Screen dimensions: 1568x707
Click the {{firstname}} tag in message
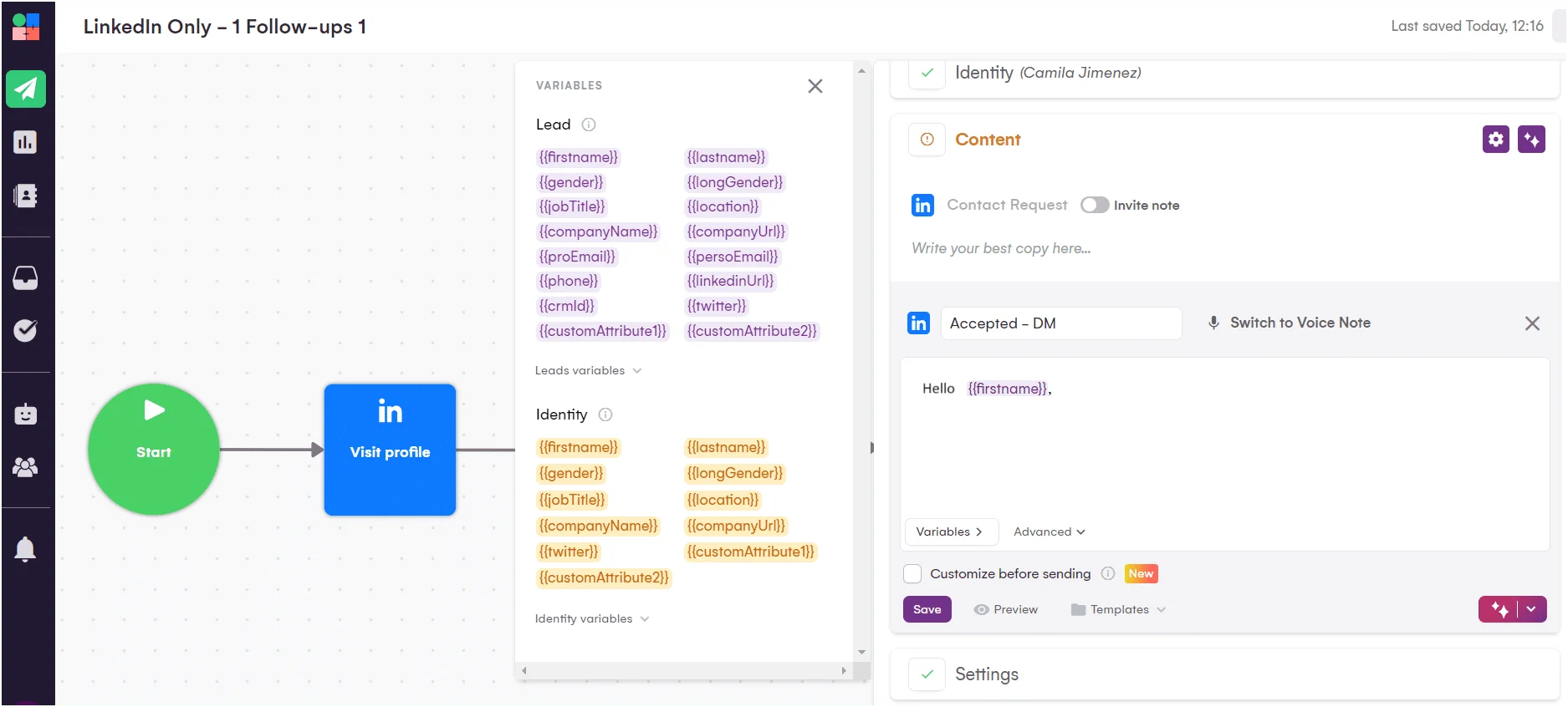1007,389
